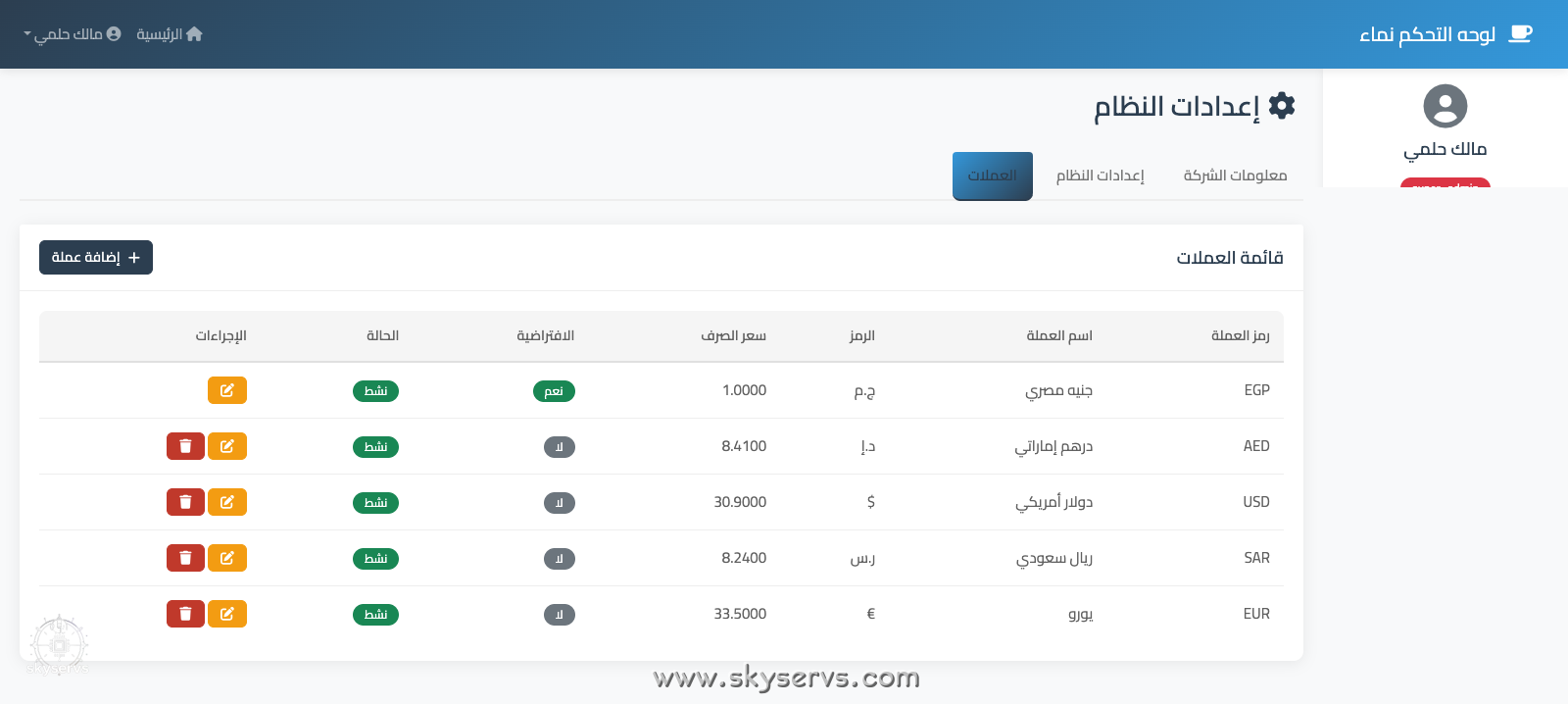Delete the AED currency row
Screen dimensions: 1568x704
pyautogui.click(x=185, y=446)
